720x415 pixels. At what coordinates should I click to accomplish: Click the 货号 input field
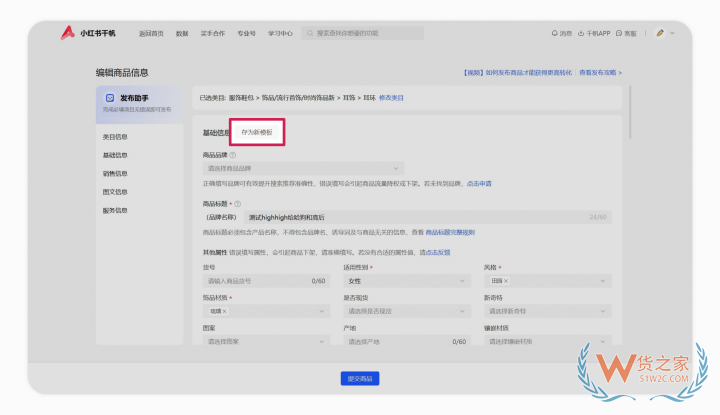[x=266, y=281]
